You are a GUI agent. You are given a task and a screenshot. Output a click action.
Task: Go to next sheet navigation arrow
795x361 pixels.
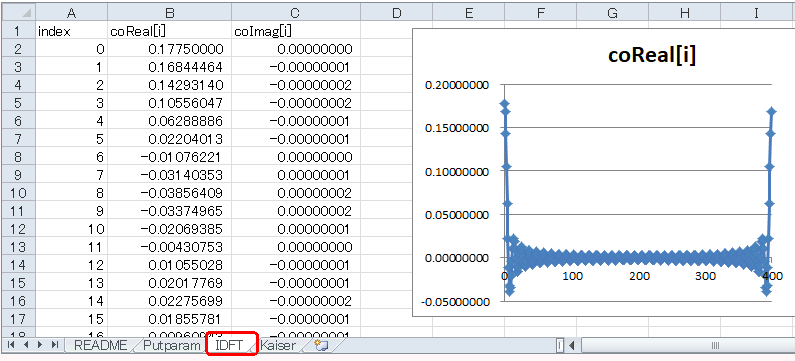point(40,345)
